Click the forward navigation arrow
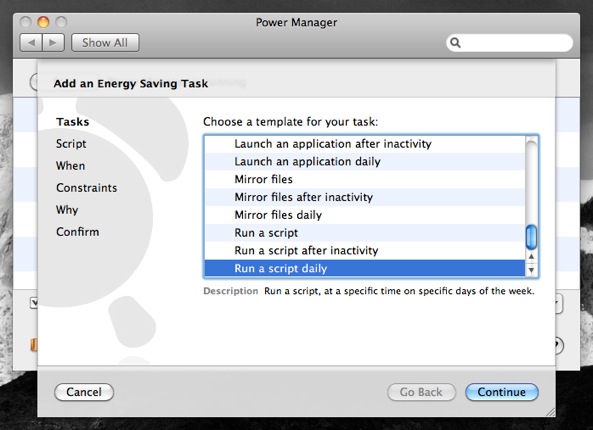This screenshot has width=593, height=430. tap(53, 43)
